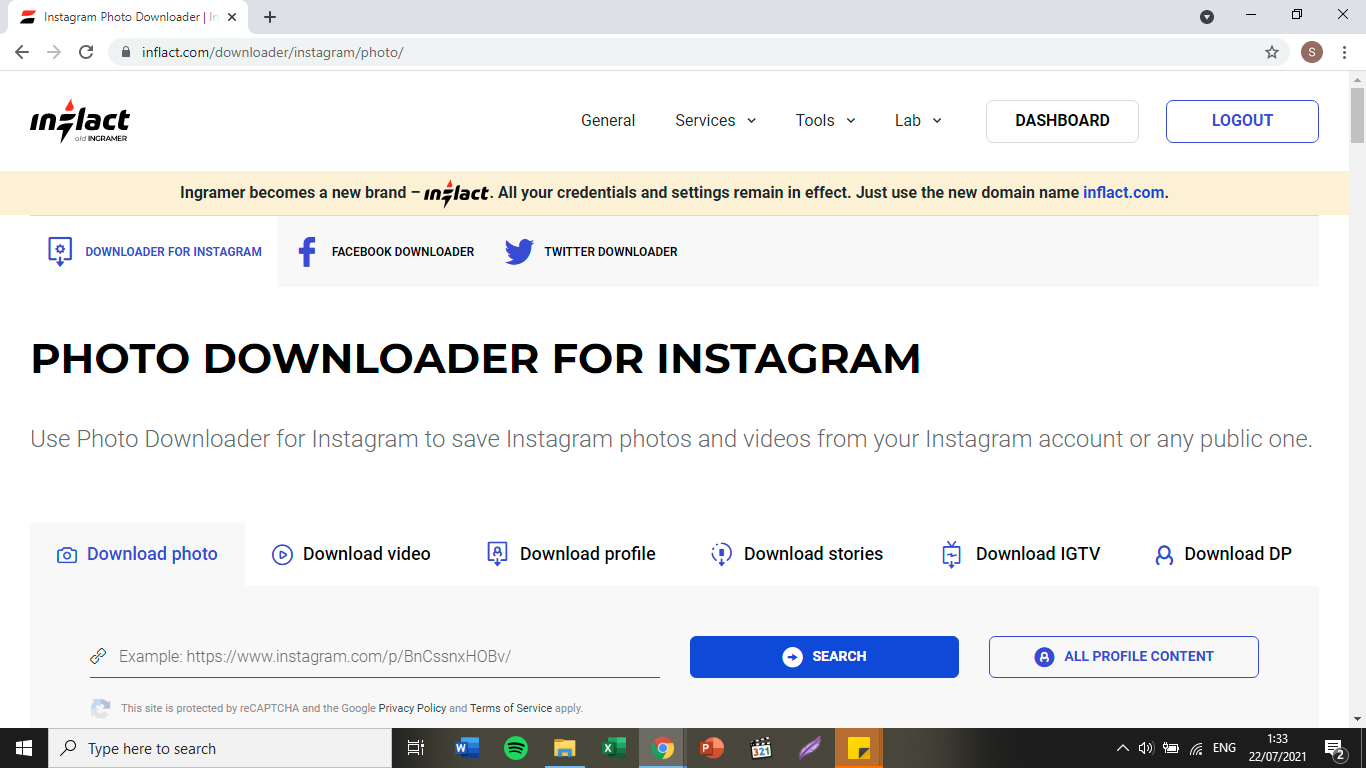This screenshot has height=768, width=1366.
Task: Click the ALL PROFILE CONTENT button
Action: [1124, 657]
